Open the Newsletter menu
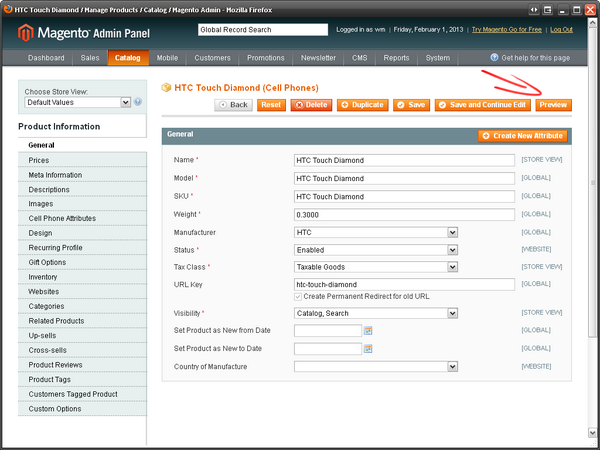The height and width of the screenshot is (450, 600). [318, 58]
